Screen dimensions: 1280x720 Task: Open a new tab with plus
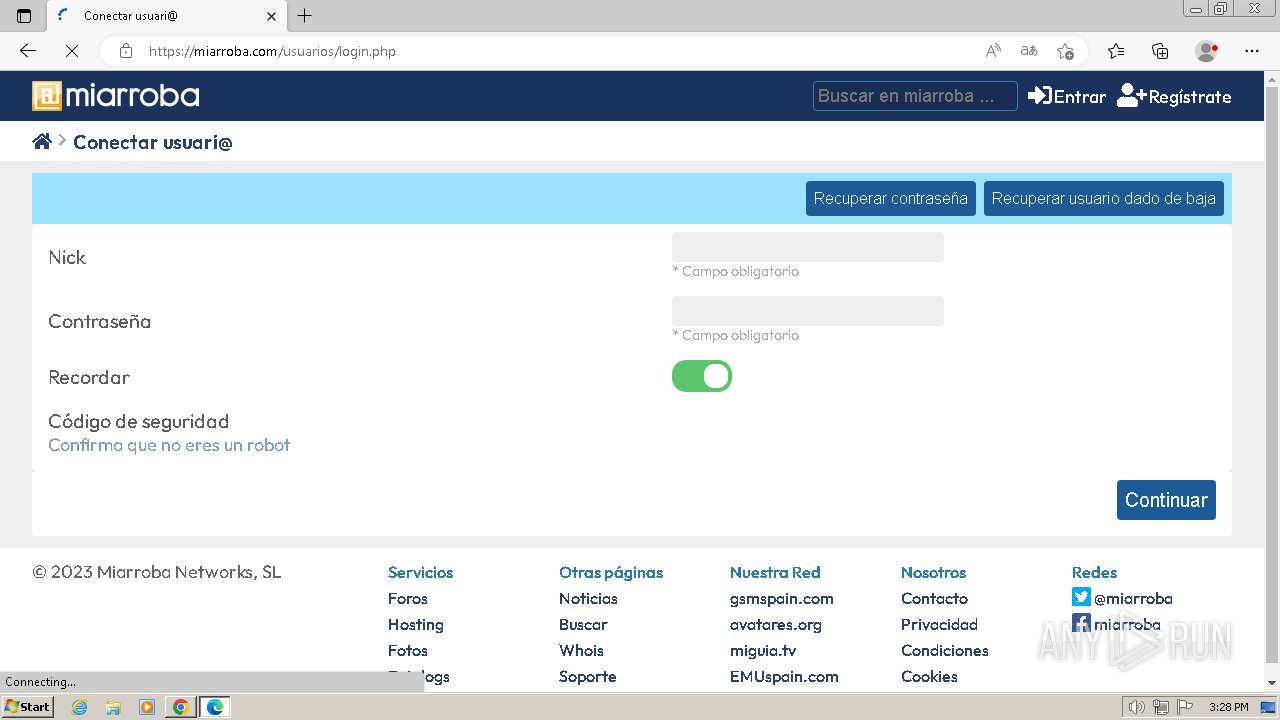coord(305,16)
